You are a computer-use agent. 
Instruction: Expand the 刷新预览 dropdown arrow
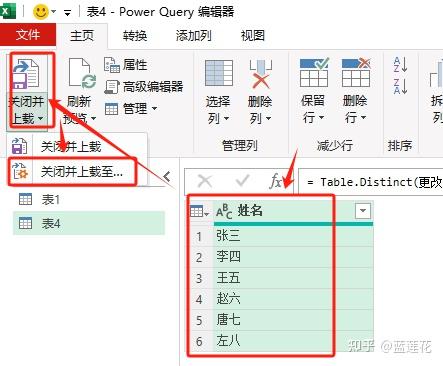[x=93, y=118]
